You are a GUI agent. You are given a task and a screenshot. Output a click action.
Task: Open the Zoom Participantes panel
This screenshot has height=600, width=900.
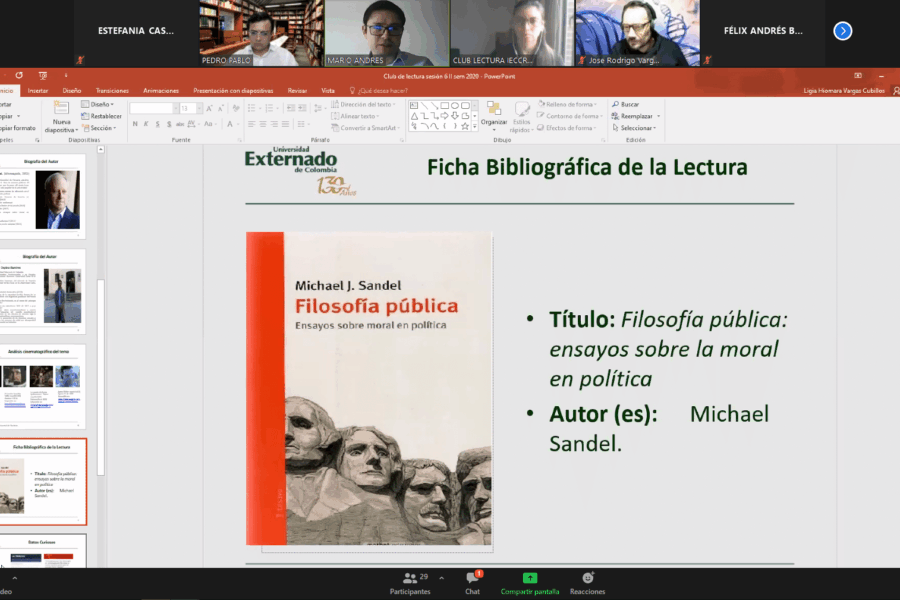410,582
